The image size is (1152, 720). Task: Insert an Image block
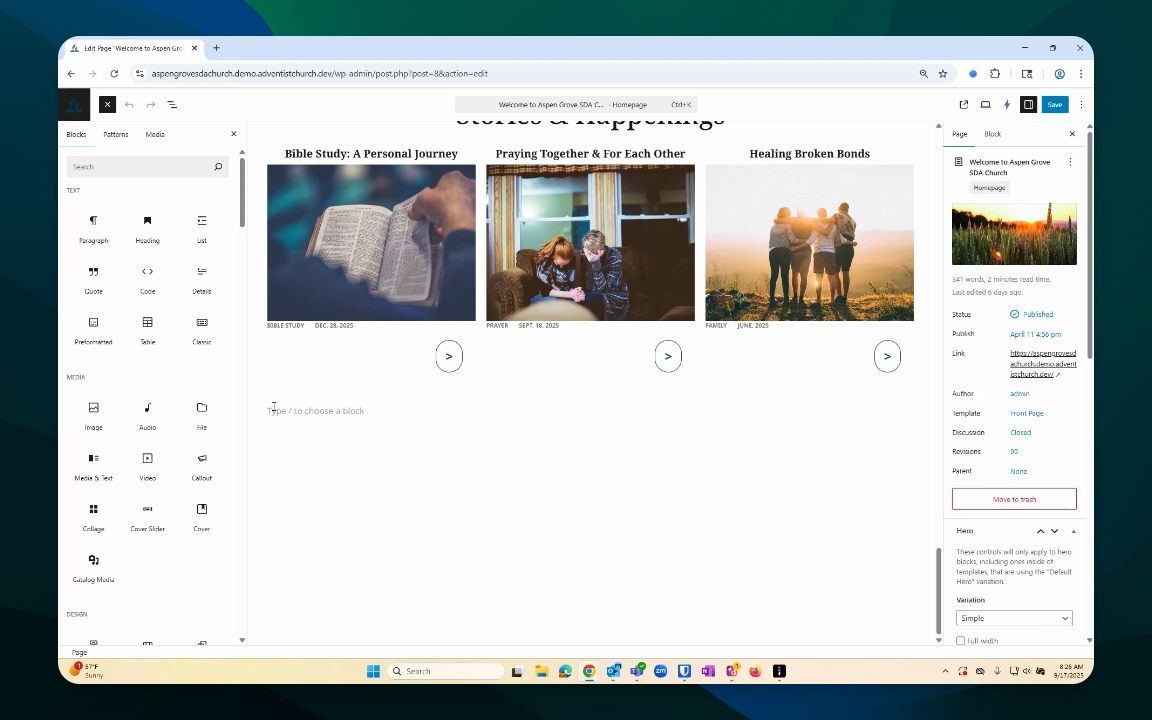coord(93,414)
